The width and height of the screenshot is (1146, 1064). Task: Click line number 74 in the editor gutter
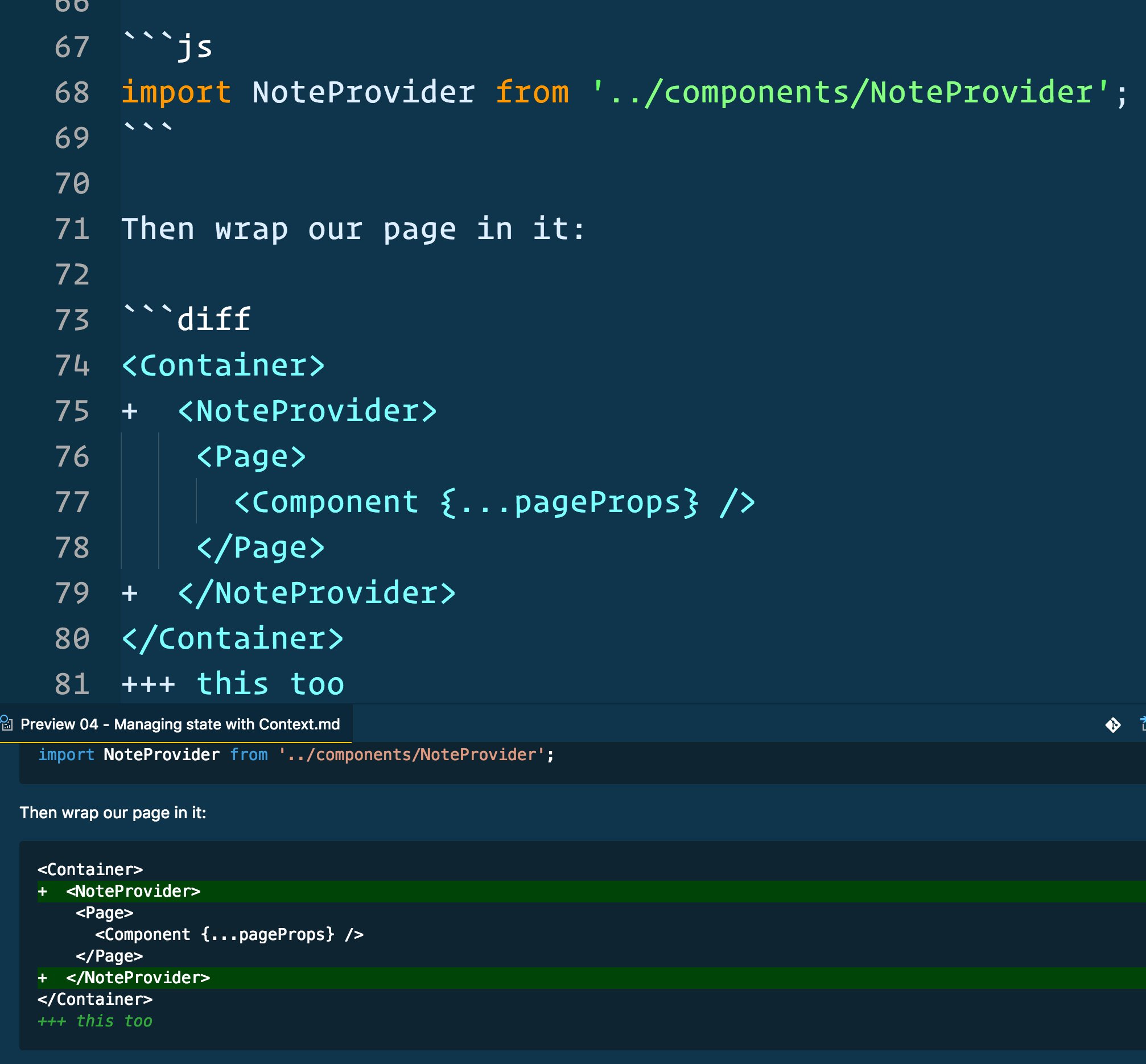pos(72,365)
